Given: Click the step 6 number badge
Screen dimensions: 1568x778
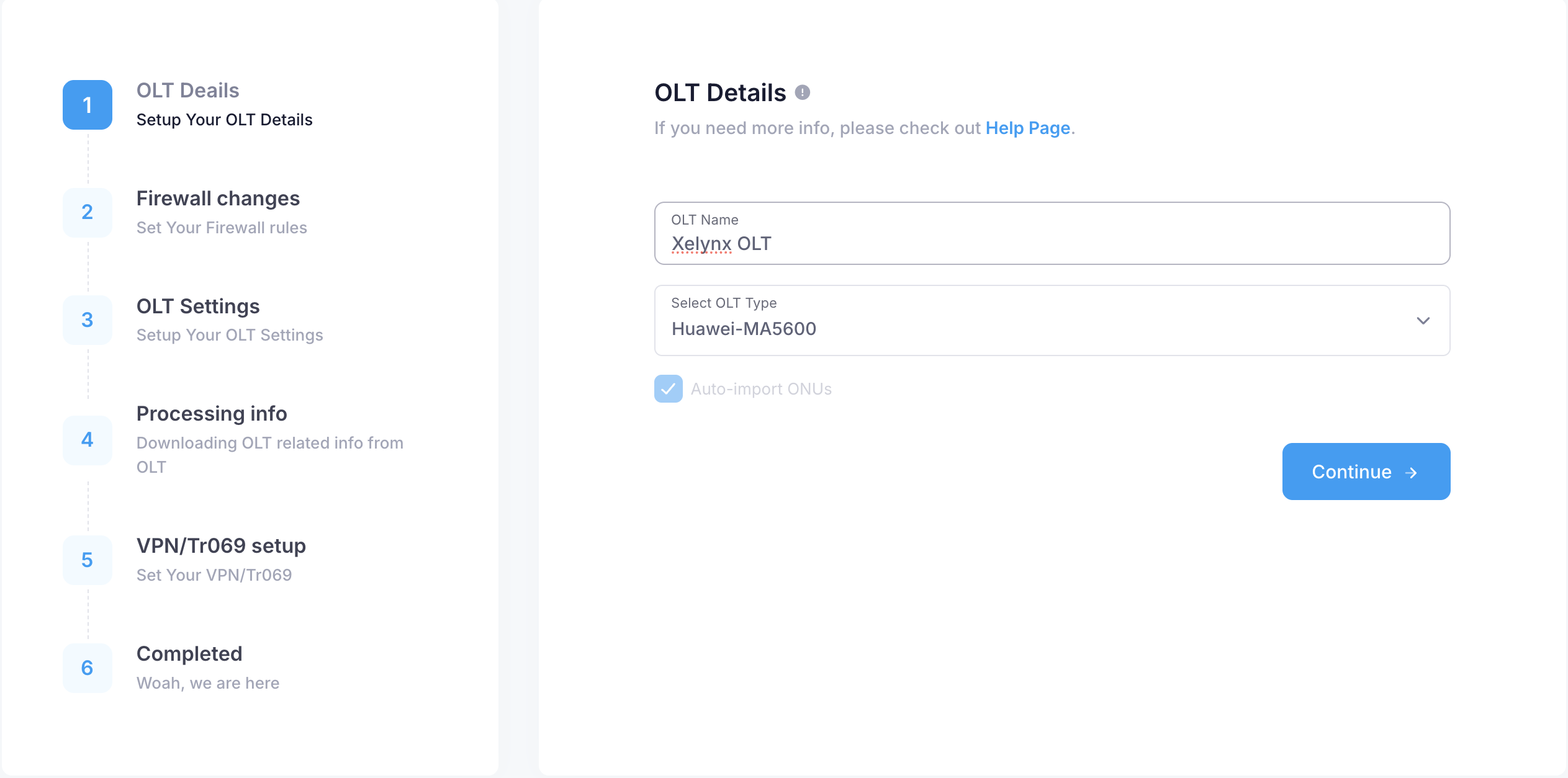Looking at the screenshot, I should click(x=88, y=668).
